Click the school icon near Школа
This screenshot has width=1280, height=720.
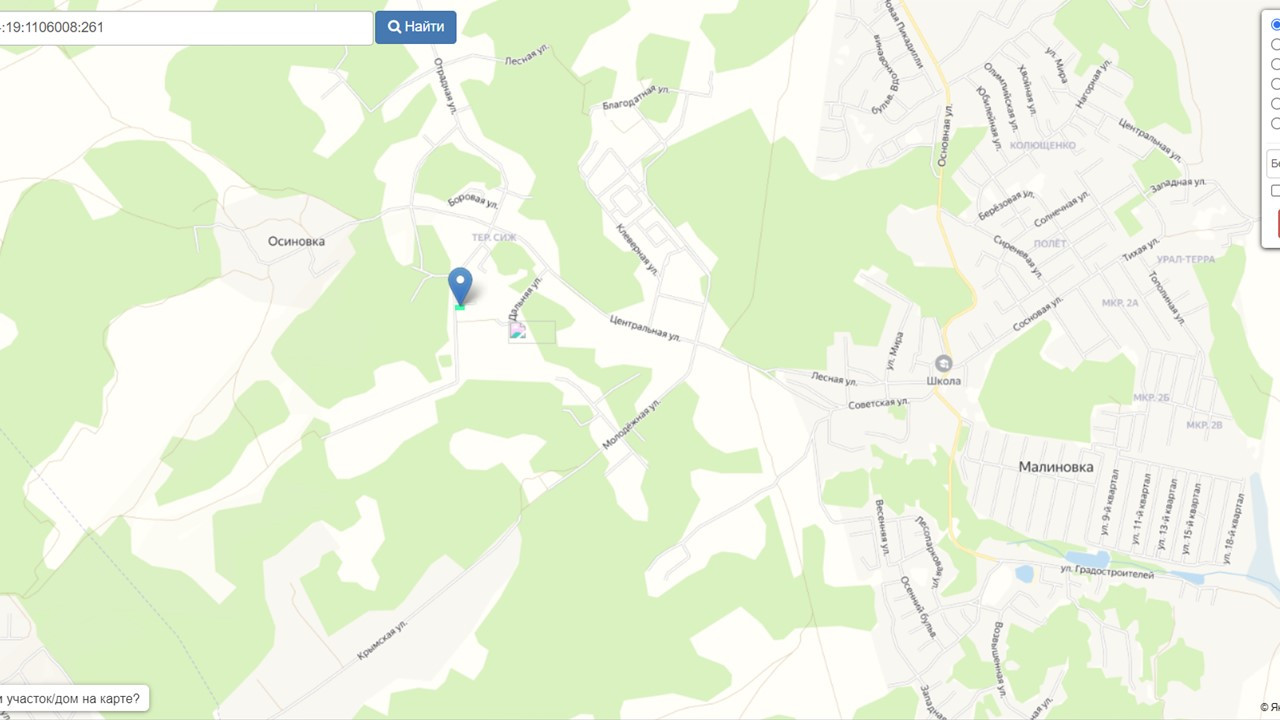coord(943,363)
